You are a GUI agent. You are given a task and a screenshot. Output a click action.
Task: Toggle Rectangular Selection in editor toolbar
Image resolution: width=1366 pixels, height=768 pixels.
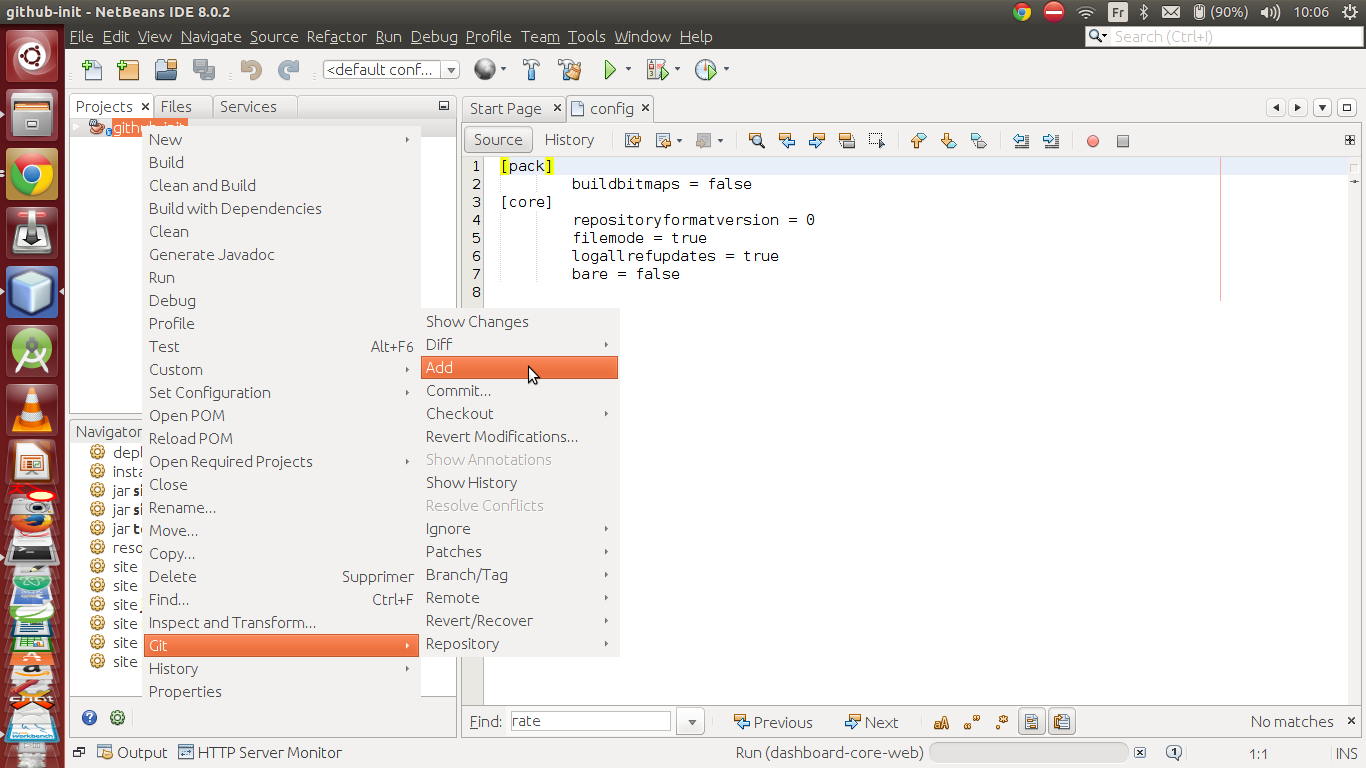877,141
